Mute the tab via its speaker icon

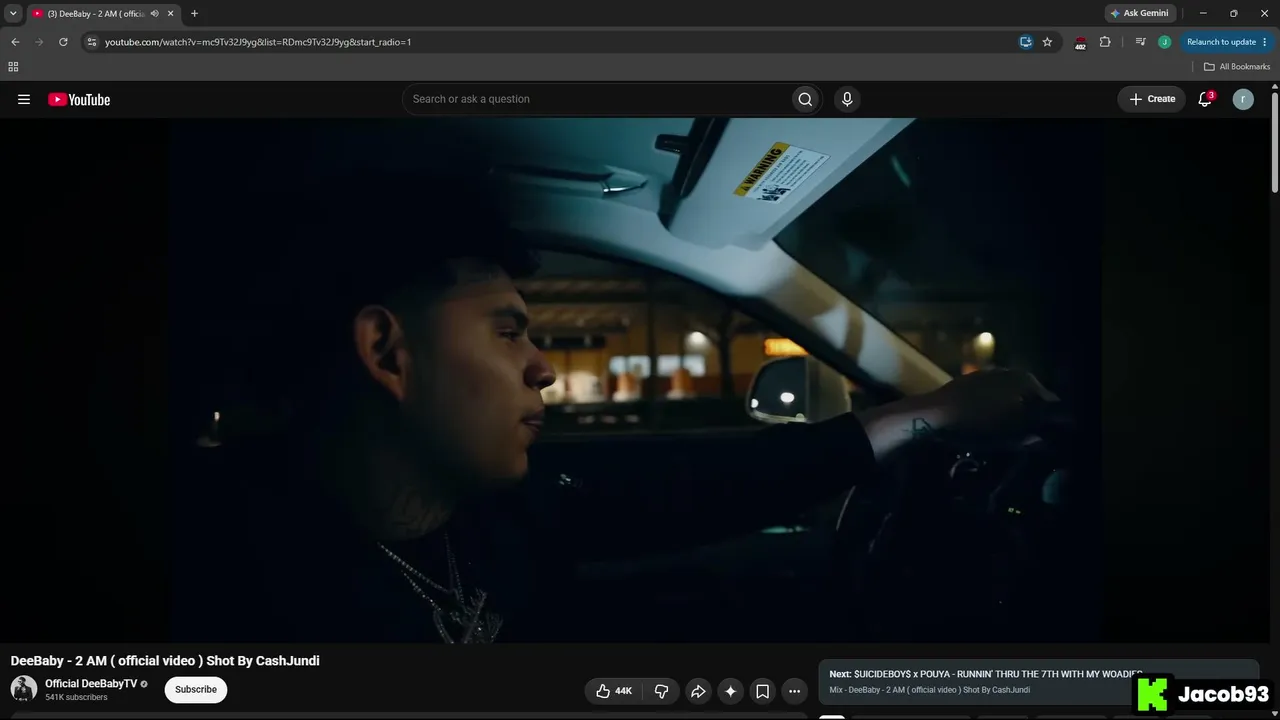(154, 13)
